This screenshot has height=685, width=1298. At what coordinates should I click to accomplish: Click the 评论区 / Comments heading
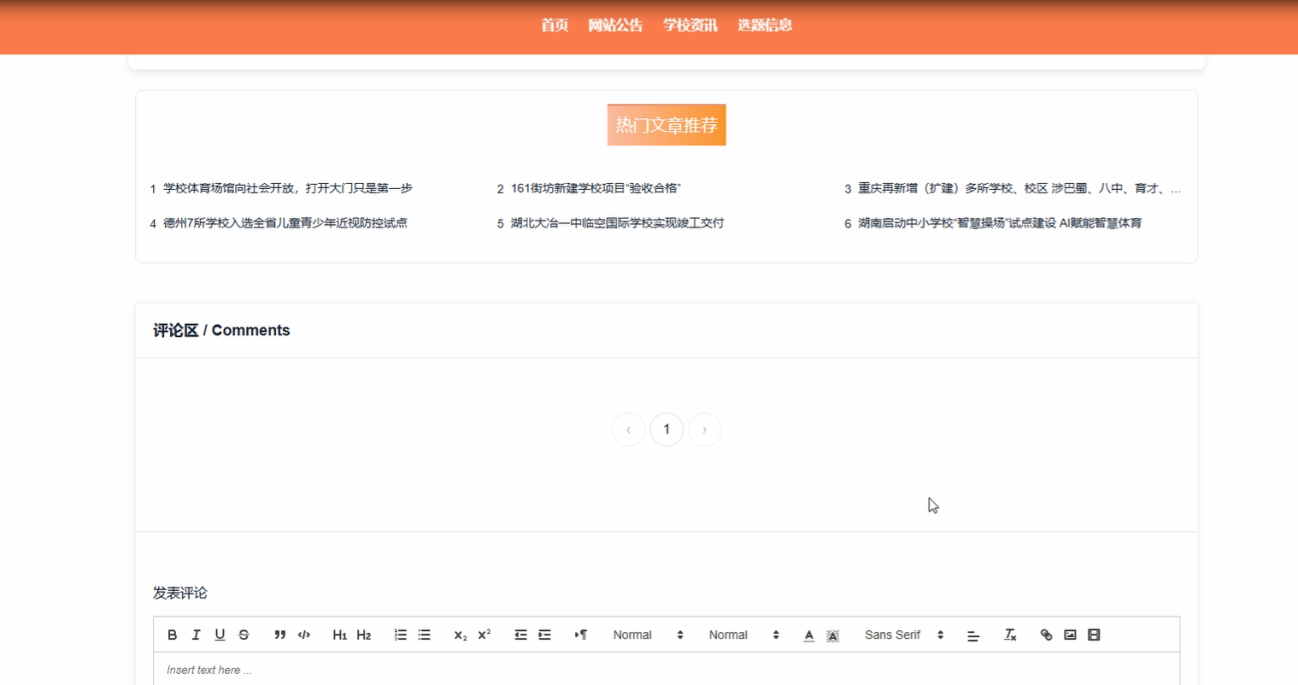[222, 330]
